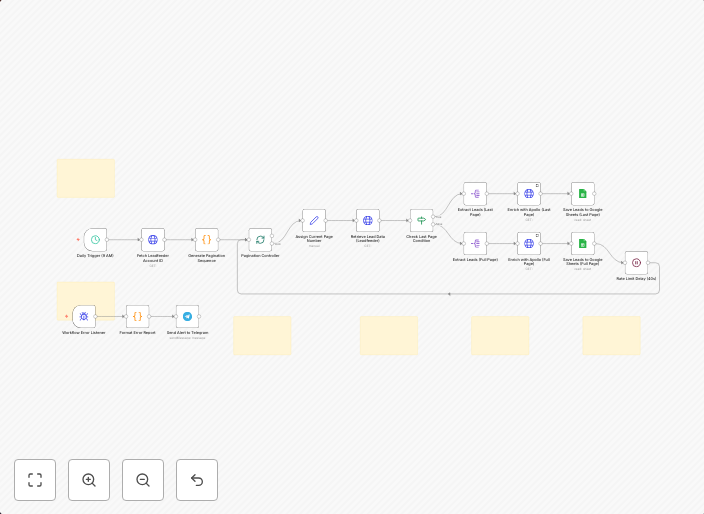
Task: Open the Extract Leads (Last Page) node
Action: click(475, 194)
